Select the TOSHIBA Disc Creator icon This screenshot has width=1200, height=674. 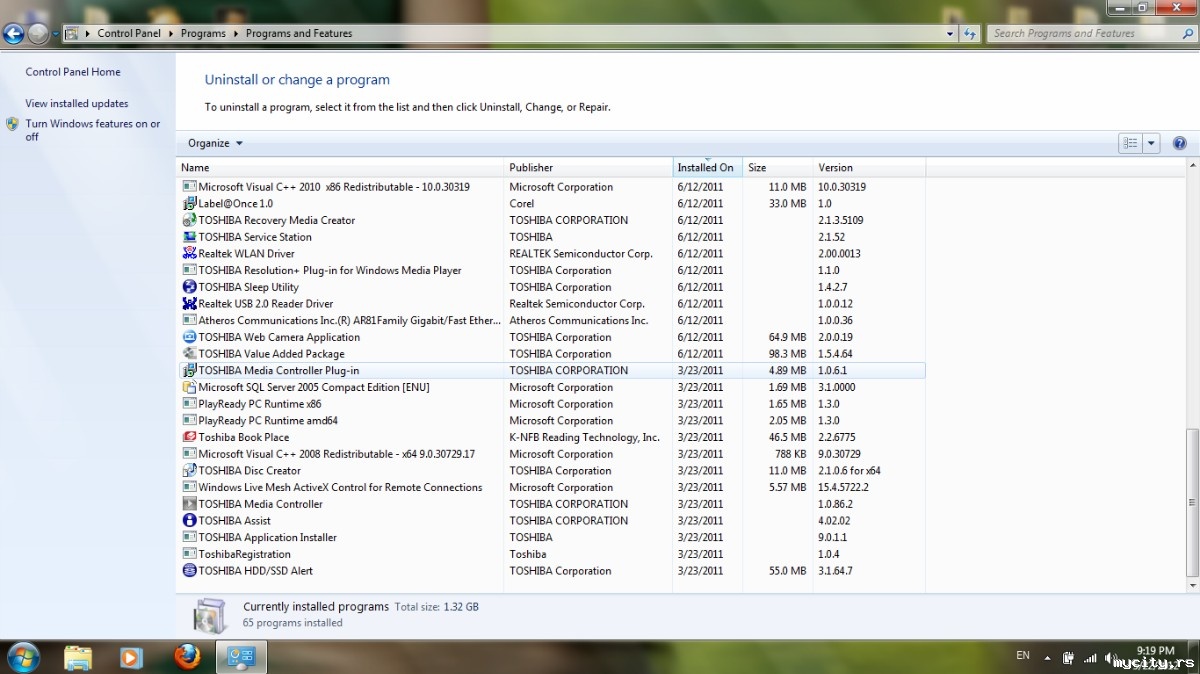point(190,471)
